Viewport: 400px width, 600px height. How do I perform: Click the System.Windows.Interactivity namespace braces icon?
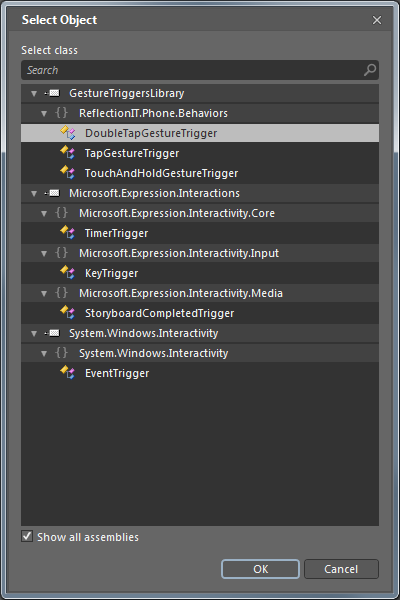pyautogui.click(x=61, y=352)
